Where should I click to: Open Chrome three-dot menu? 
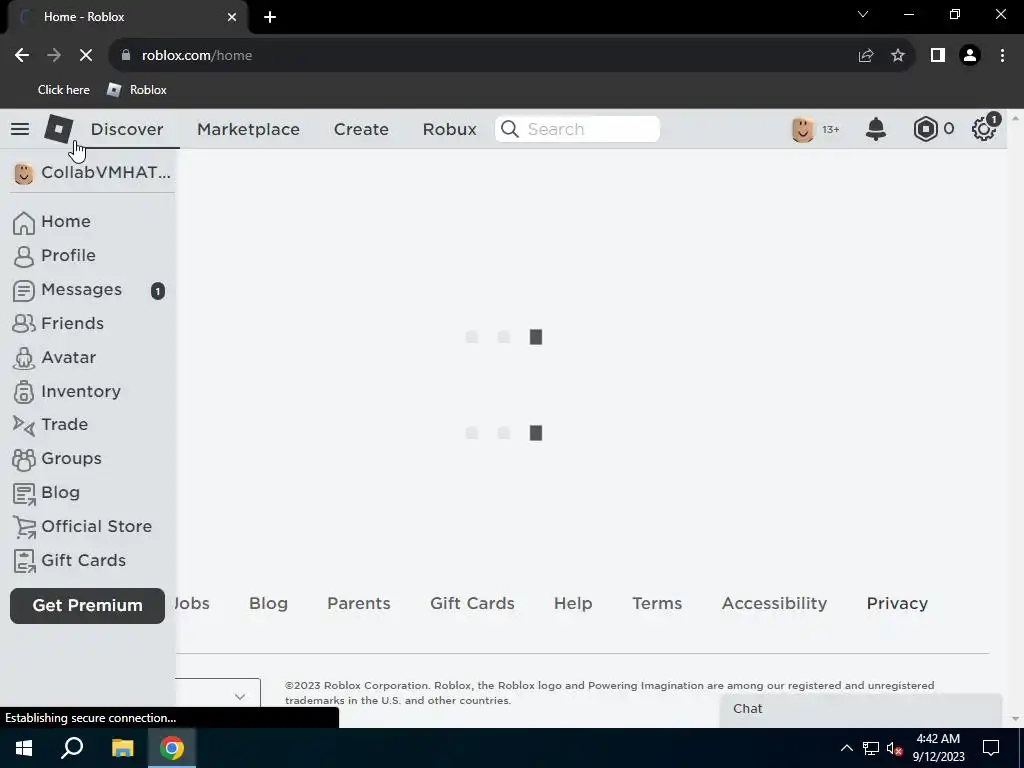(1002, 56)
